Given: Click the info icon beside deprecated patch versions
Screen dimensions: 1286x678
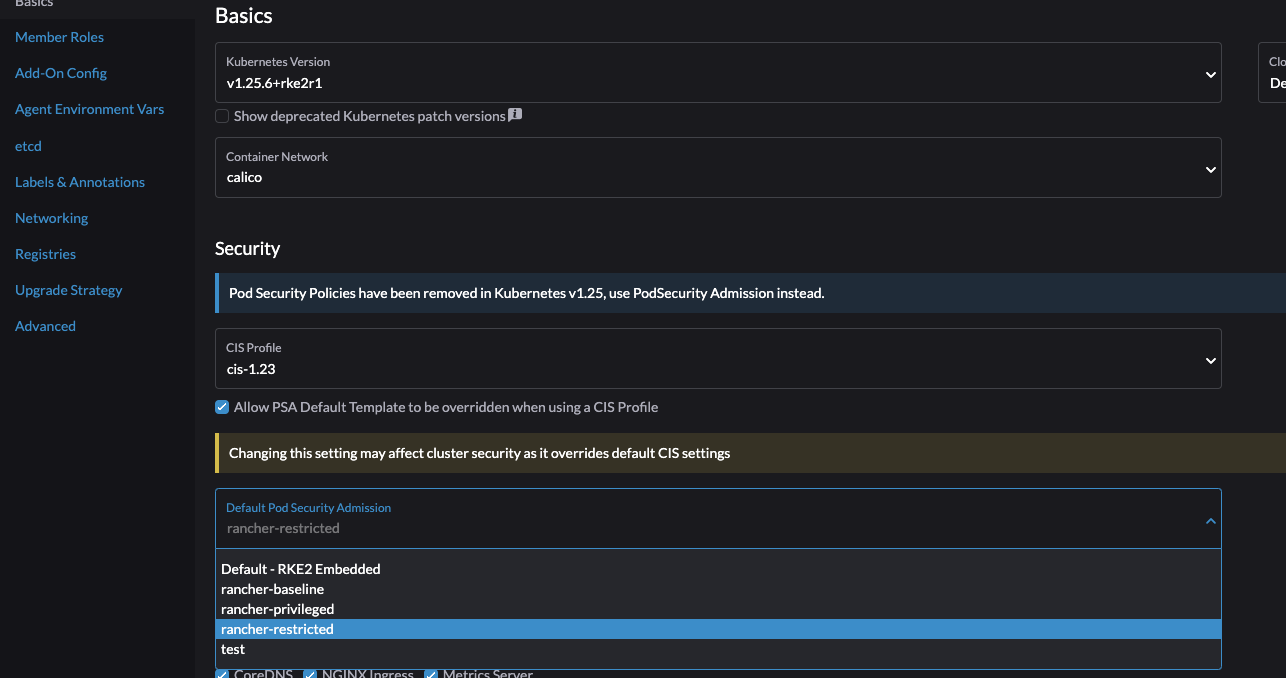Looking at the screenshot, I should tap(514, 115).
